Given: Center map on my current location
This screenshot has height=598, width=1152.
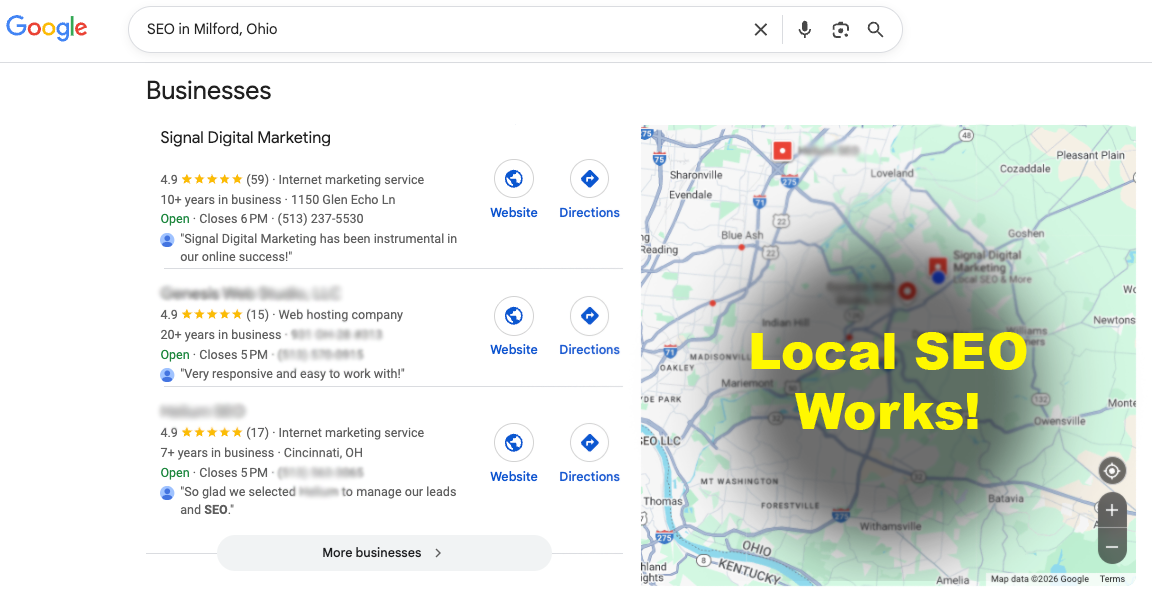Looking at the screenshot, I should coord(1112,471).
